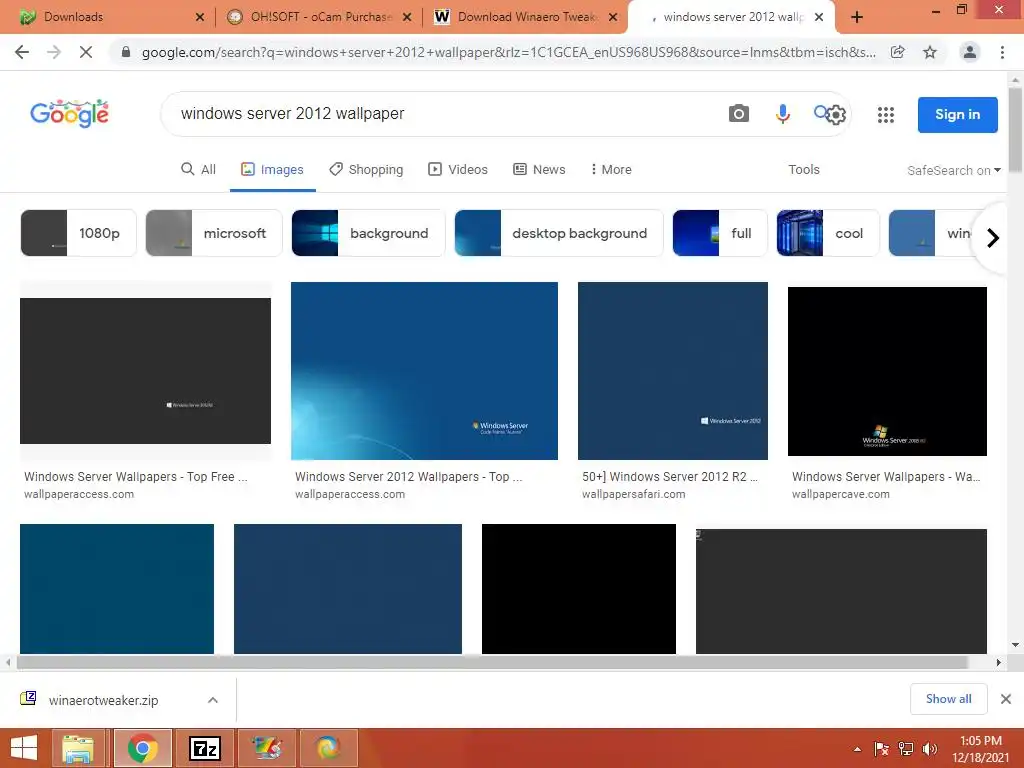The height and width of the screenshot is (768, 1024).
Task: Click the search box text field
Action: tap(444, 114)
